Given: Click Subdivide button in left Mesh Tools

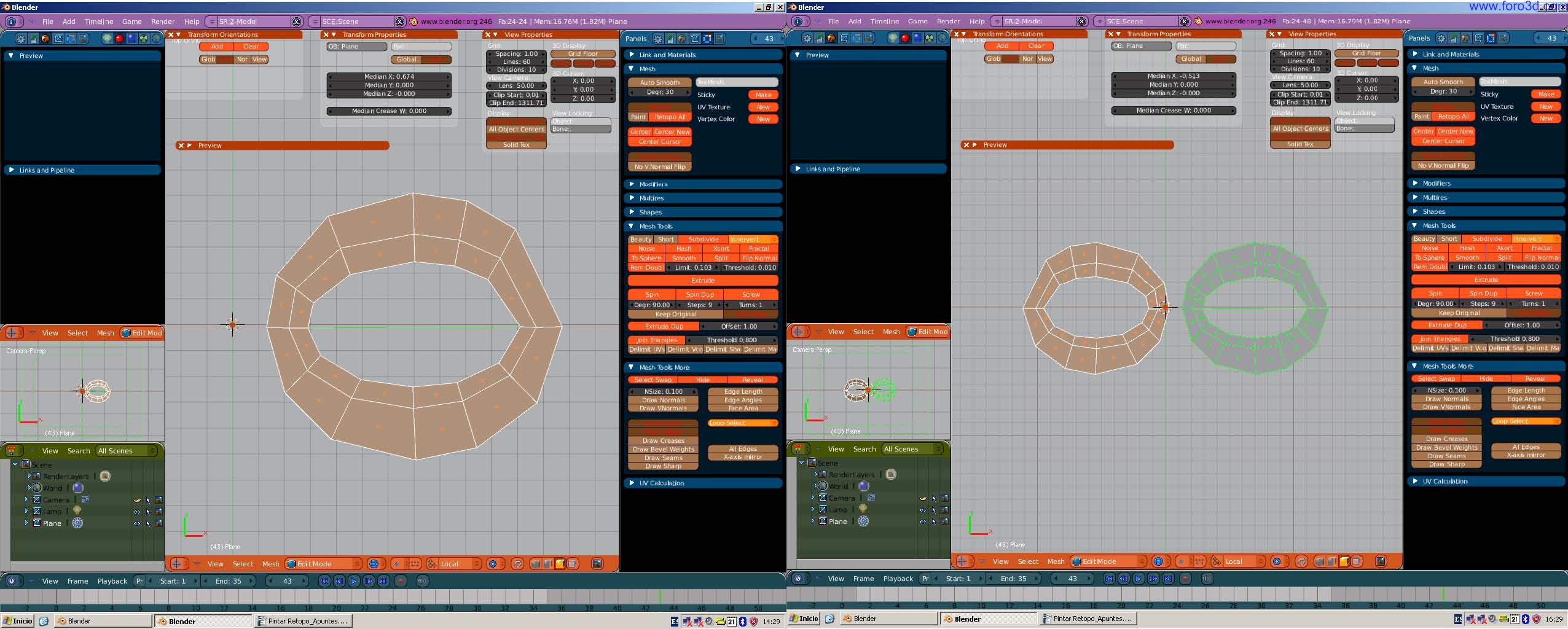Looking at the screenshot, I should (703, 240).
